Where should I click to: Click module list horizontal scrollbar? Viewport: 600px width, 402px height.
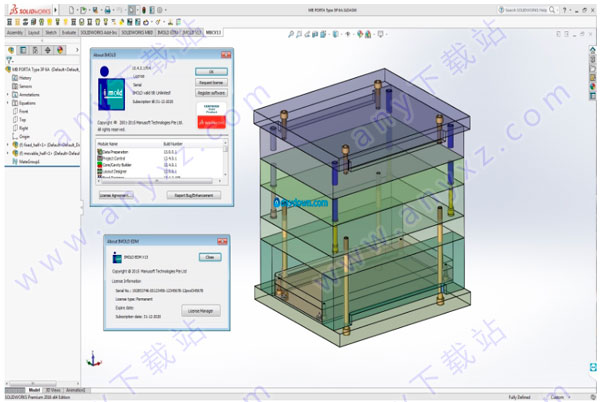click(x=159, y=181)
